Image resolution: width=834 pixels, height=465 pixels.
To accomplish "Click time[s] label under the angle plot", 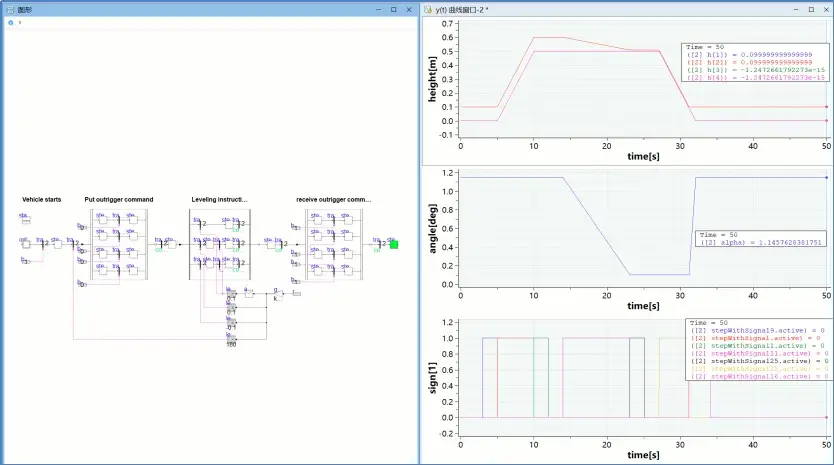I will [x=643, y=306].
